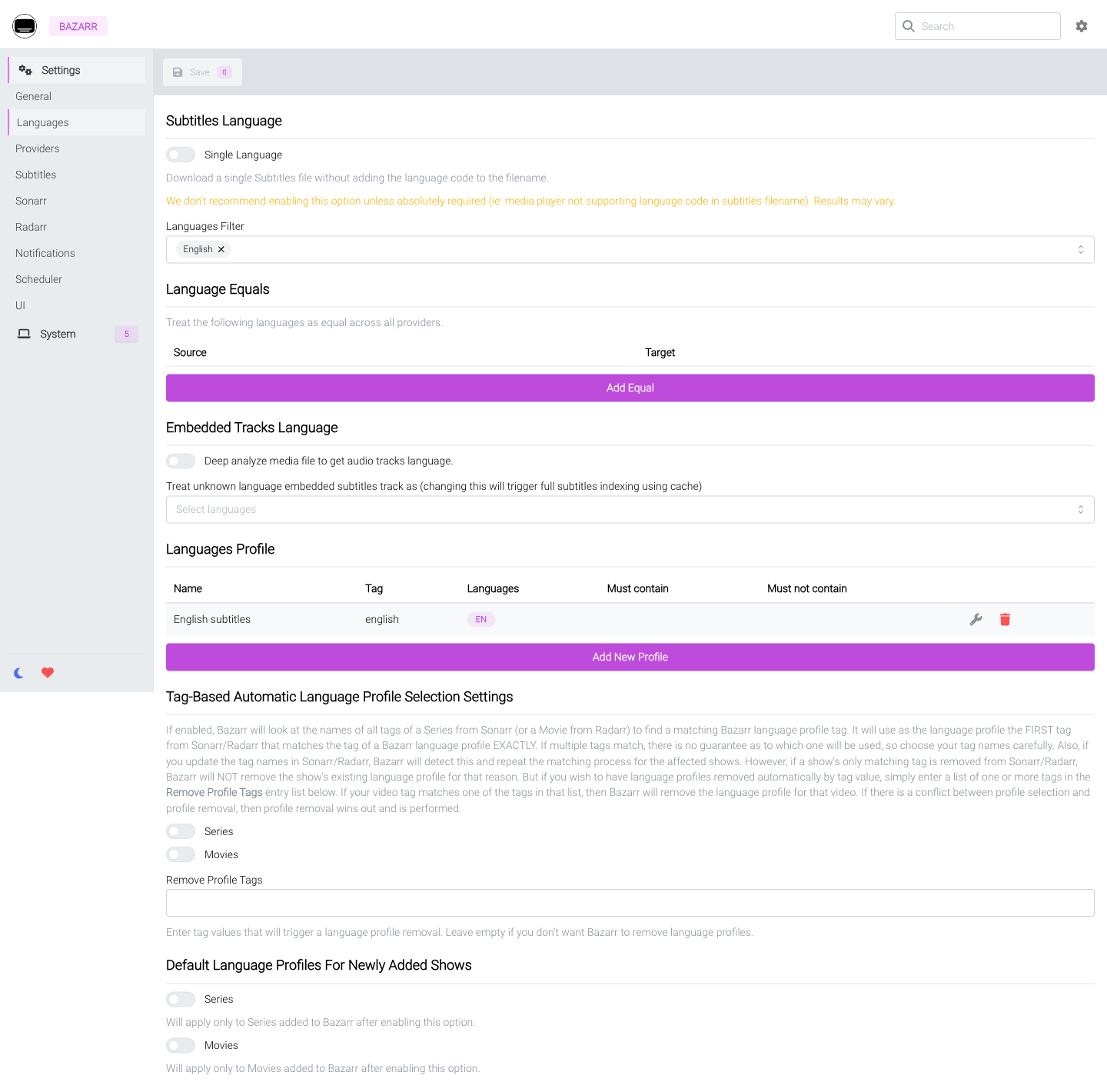The height and width of the screenshot is (1092, 1107).
Task: Toggle Movies under Tag-Based Profile Selection
Action: coord(181,854)
